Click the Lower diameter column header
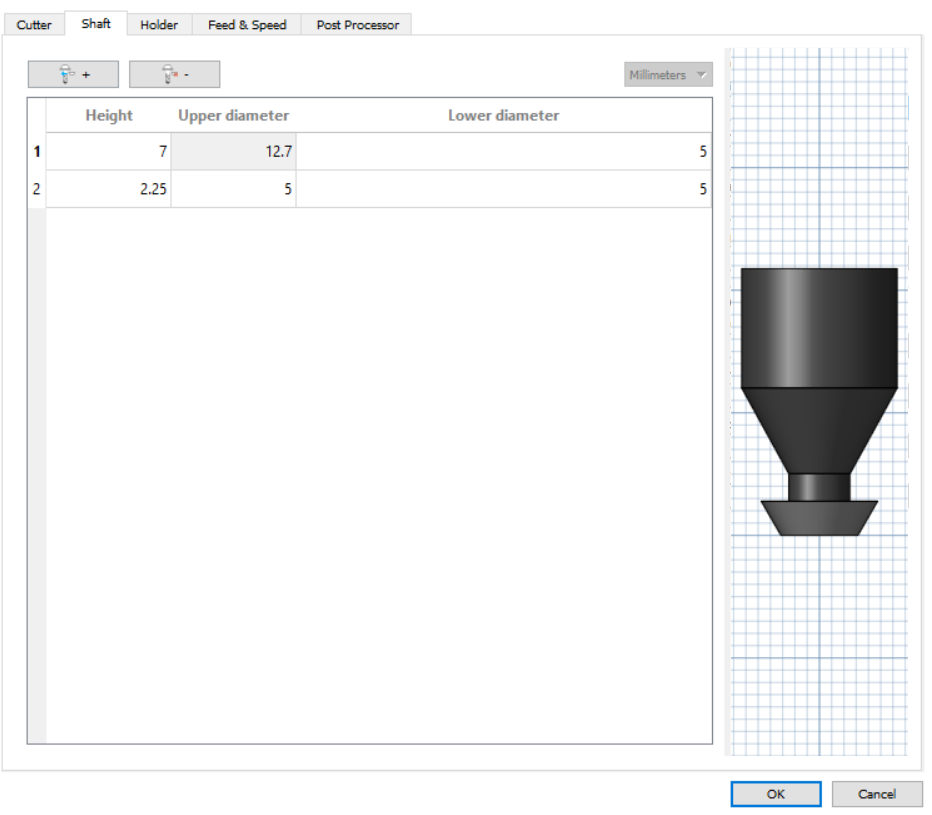The image size is (932, 815). click(x=503, y=115)
